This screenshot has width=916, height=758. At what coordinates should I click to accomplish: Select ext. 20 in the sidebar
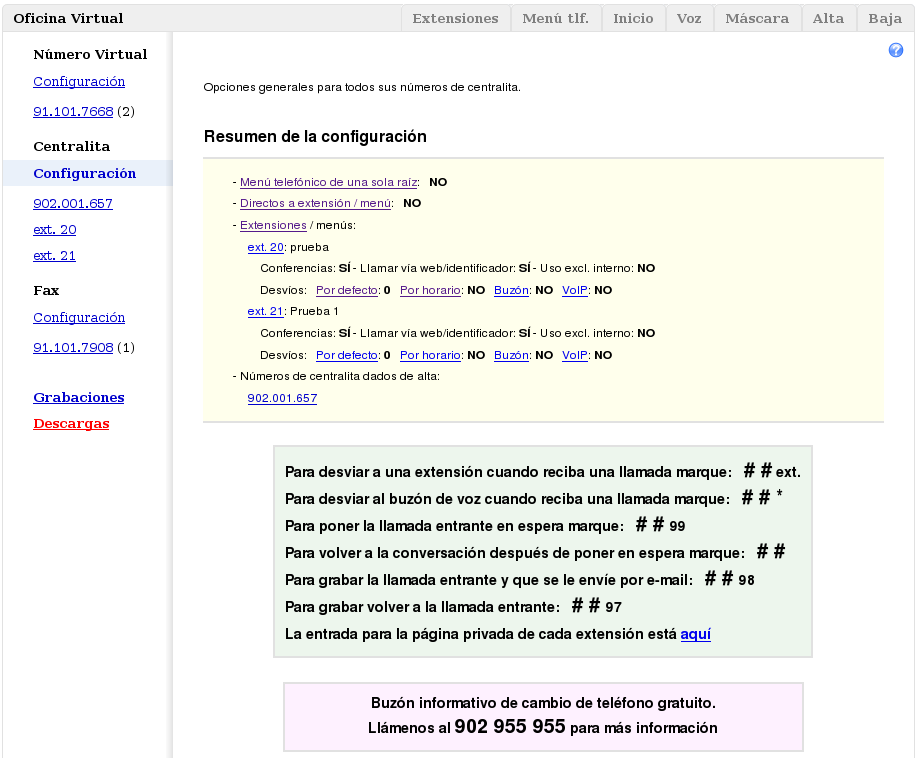point(54,229)
